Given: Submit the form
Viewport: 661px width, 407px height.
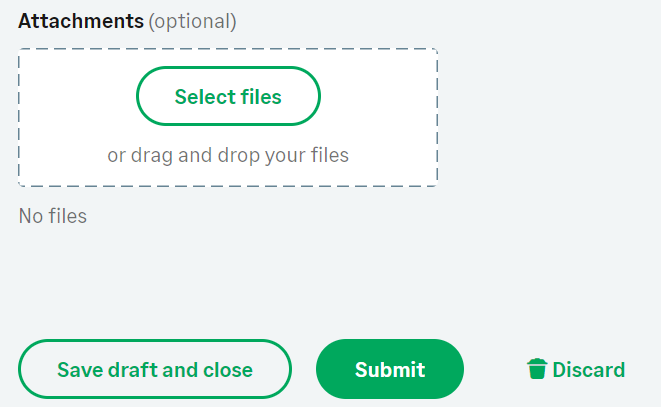Looking at the screenshot, I should 390,370.
